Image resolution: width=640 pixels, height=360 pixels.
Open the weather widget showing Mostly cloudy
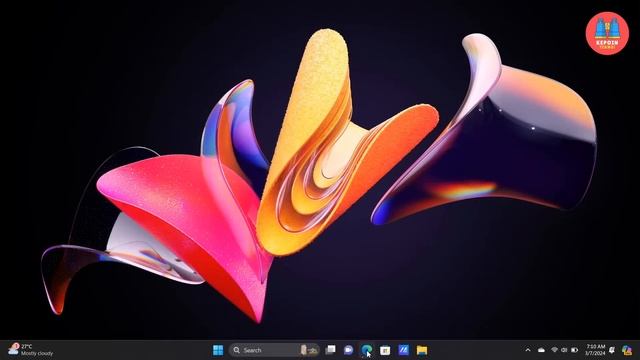(x=31, y=350)
